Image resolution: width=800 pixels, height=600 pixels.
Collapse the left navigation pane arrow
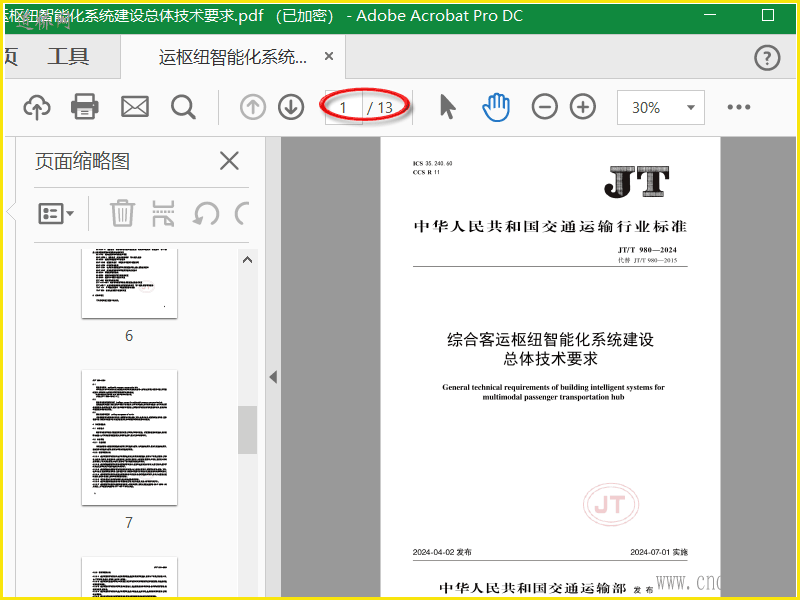[273, 377]
